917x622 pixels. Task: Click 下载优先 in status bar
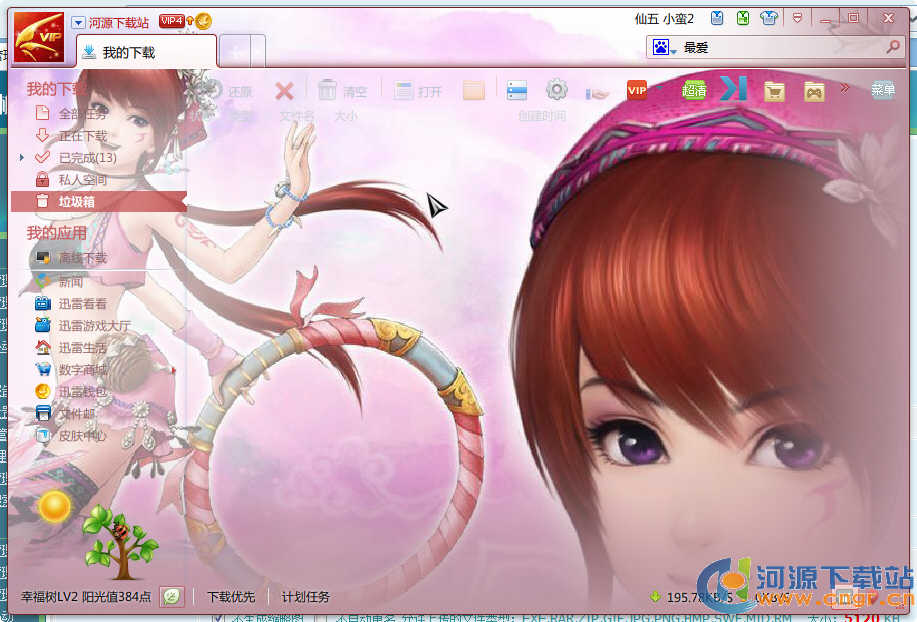(231, 597)
